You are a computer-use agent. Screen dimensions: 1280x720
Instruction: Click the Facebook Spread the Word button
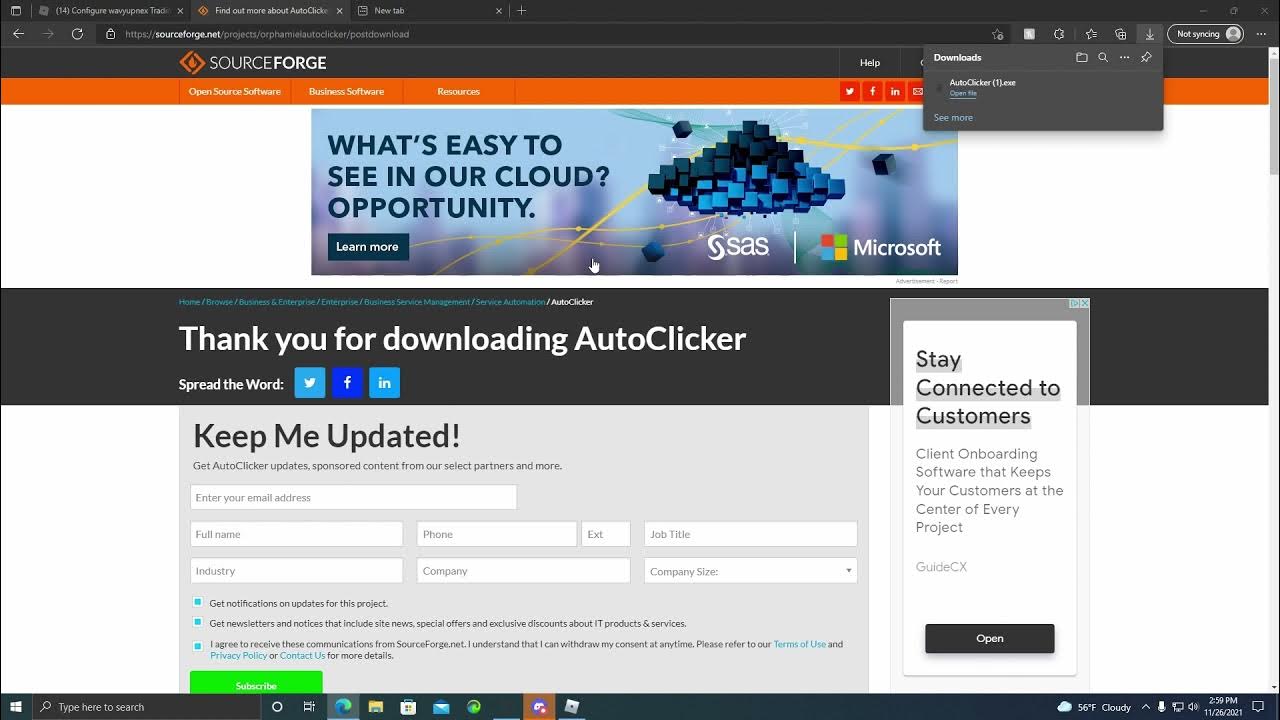(x=347, y=383)
